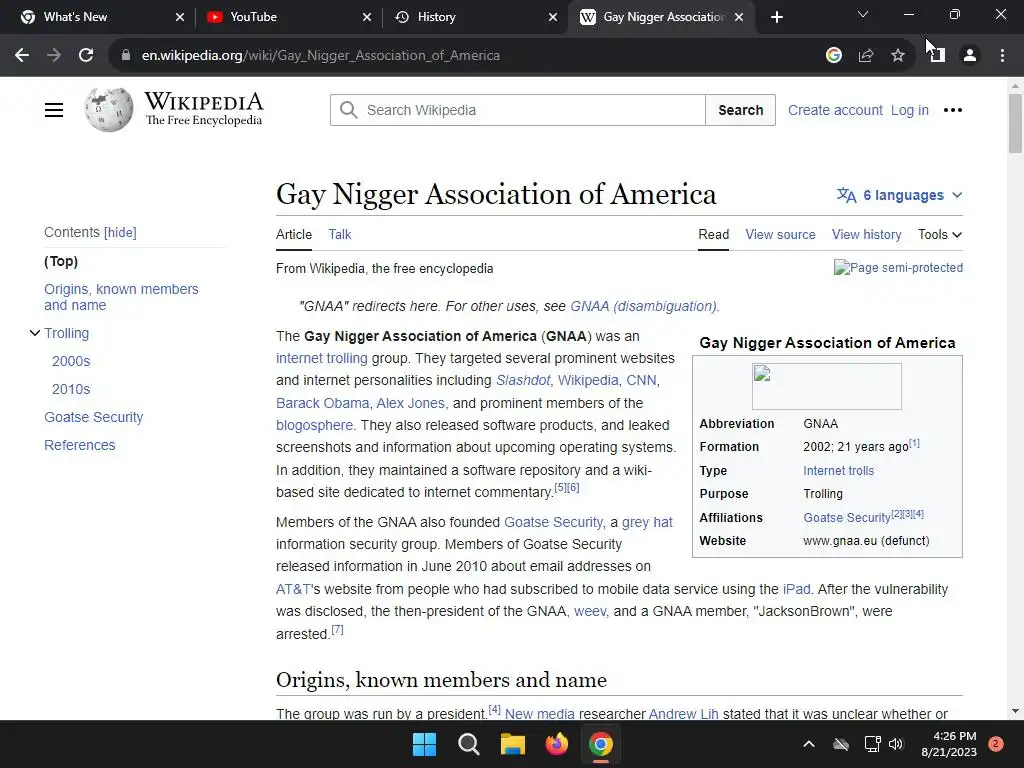Open Firefox from the taskbar
1024x768 pixels.
(x=556, y=744)
